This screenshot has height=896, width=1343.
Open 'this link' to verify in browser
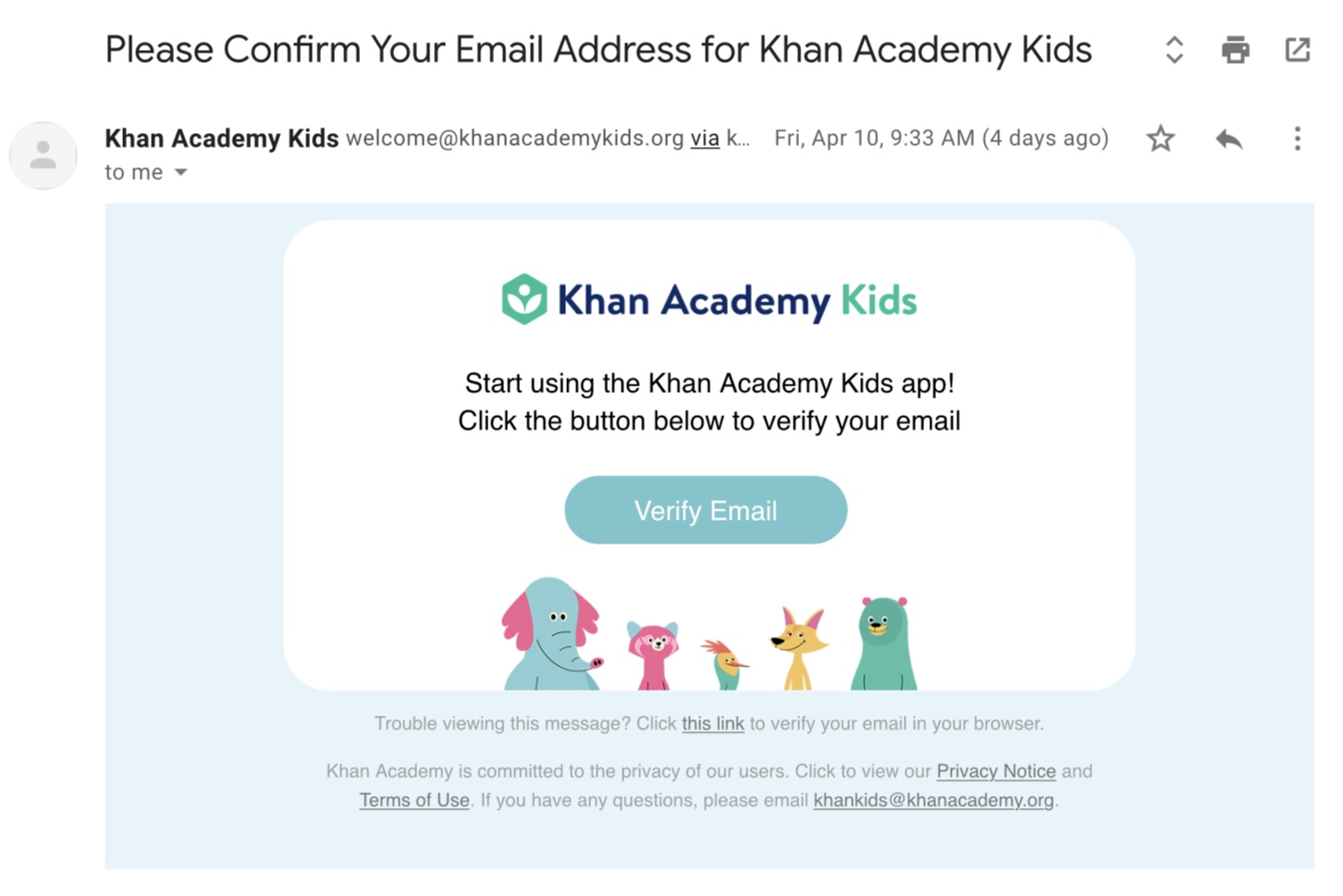pyautogui.click(x=712, y=724)
